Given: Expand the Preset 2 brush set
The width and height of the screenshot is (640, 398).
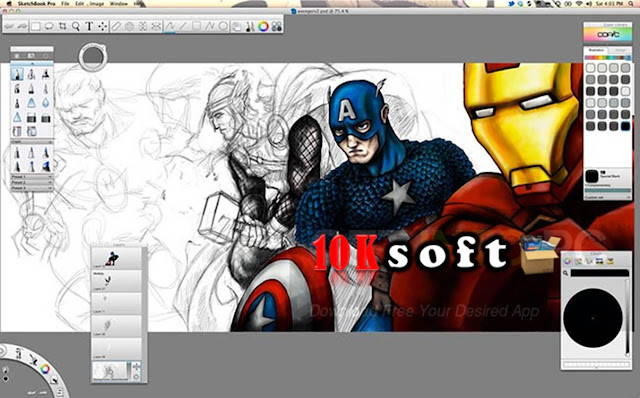Looking at the screenshot, I should (32, 183).
